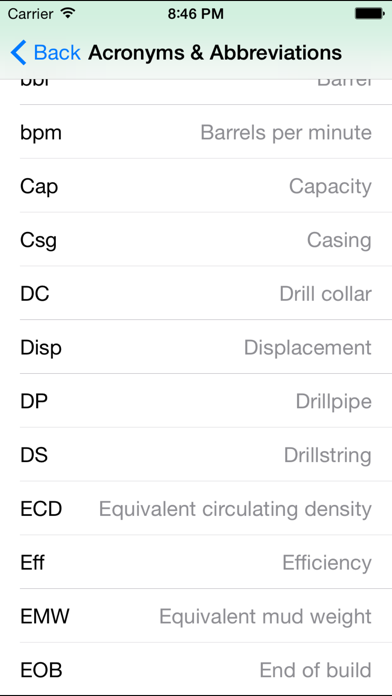Go back using the Back button
The width and height of the screenshot is (392, 696).
[46, 52]
